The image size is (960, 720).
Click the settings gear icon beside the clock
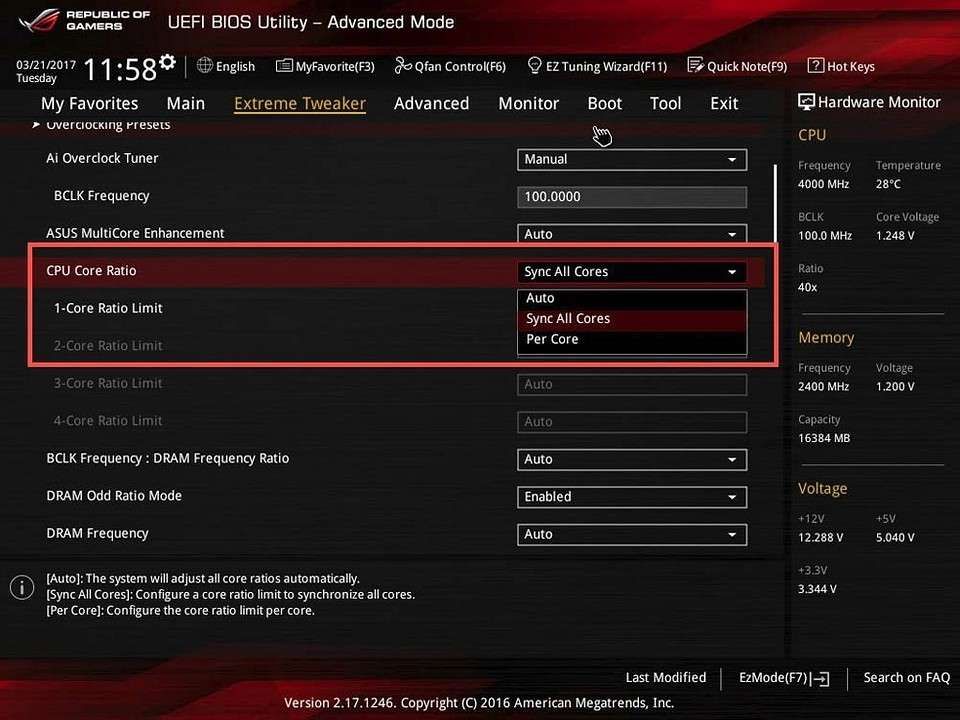point(167,64)
